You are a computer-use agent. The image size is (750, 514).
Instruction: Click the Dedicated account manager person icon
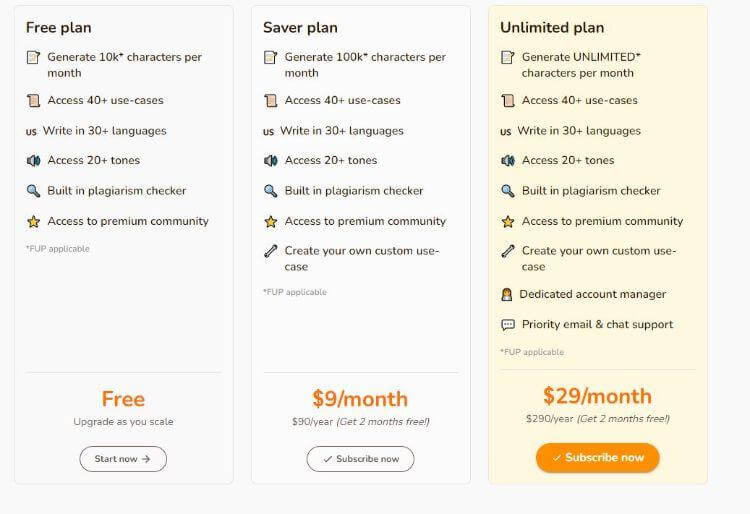[x=507, y=294]
